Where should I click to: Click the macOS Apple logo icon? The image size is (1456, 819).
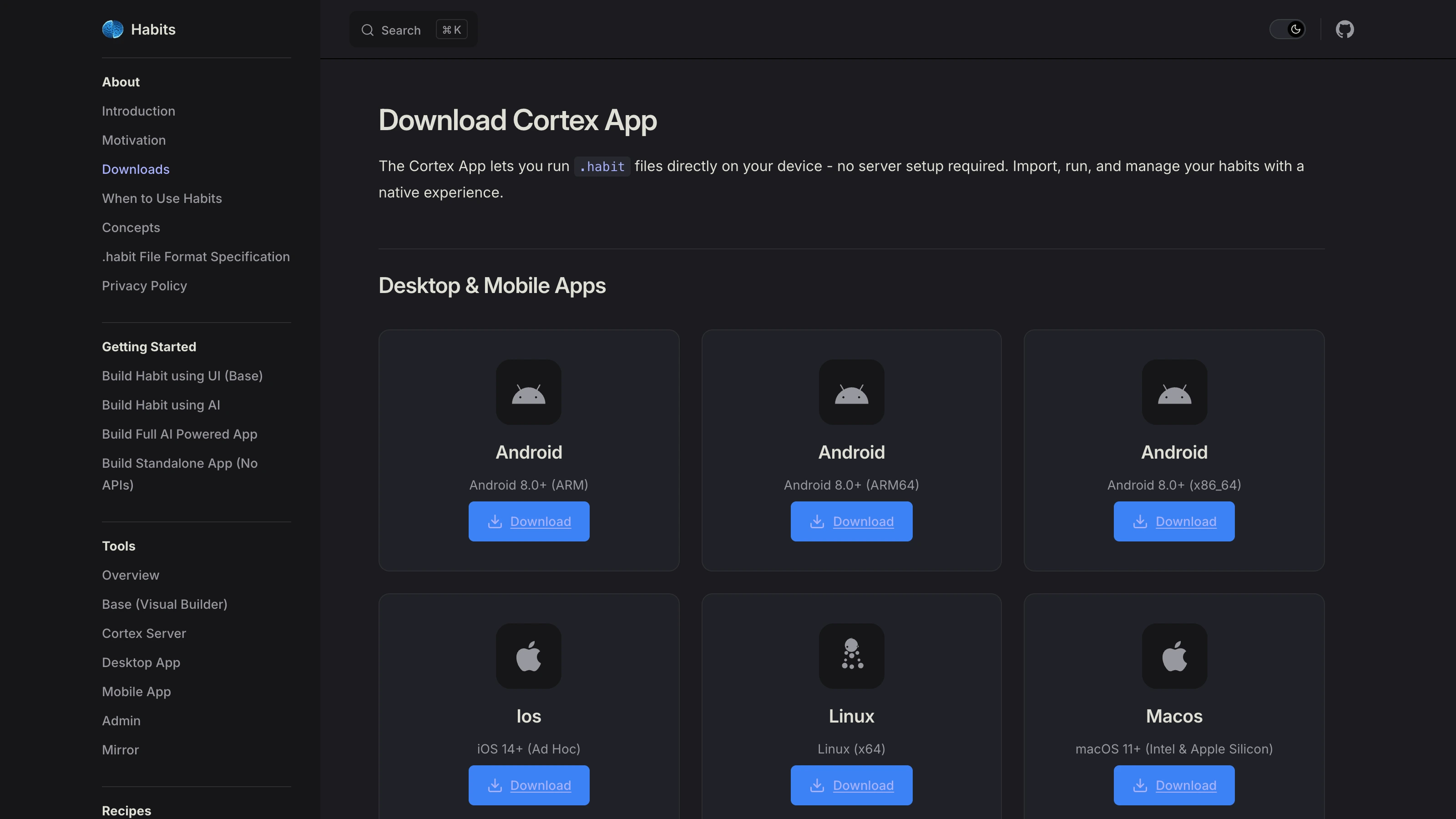[1174, 656]
